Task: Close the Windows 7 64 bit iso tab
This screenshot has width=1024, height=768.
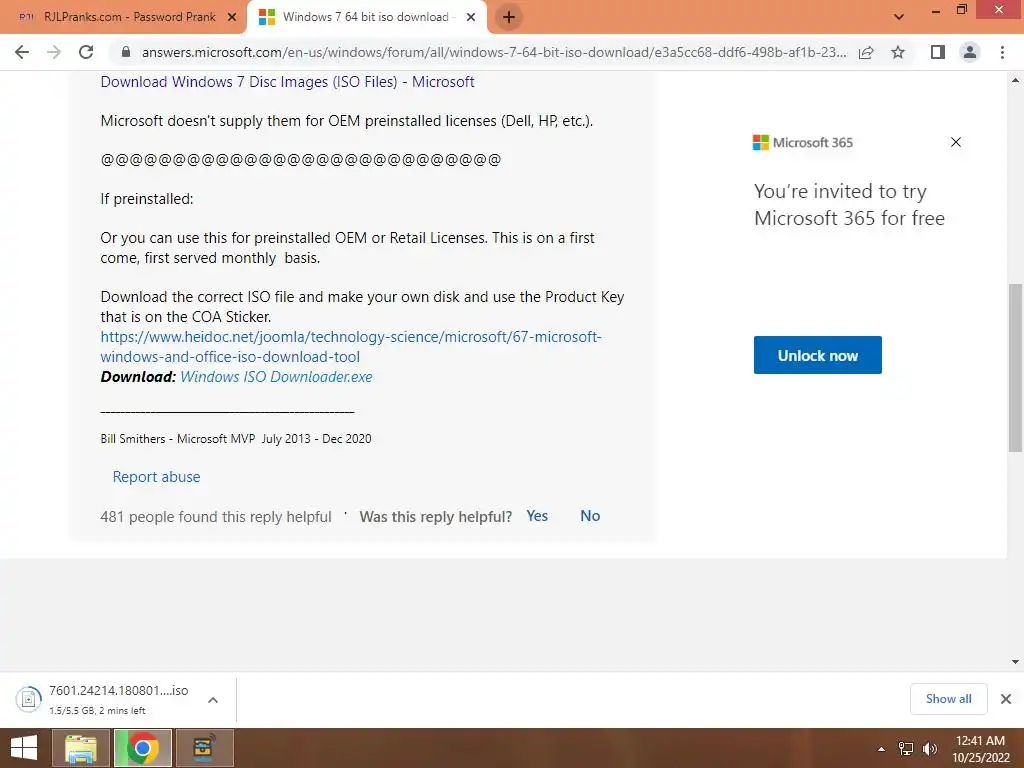Action: point(471,18)
